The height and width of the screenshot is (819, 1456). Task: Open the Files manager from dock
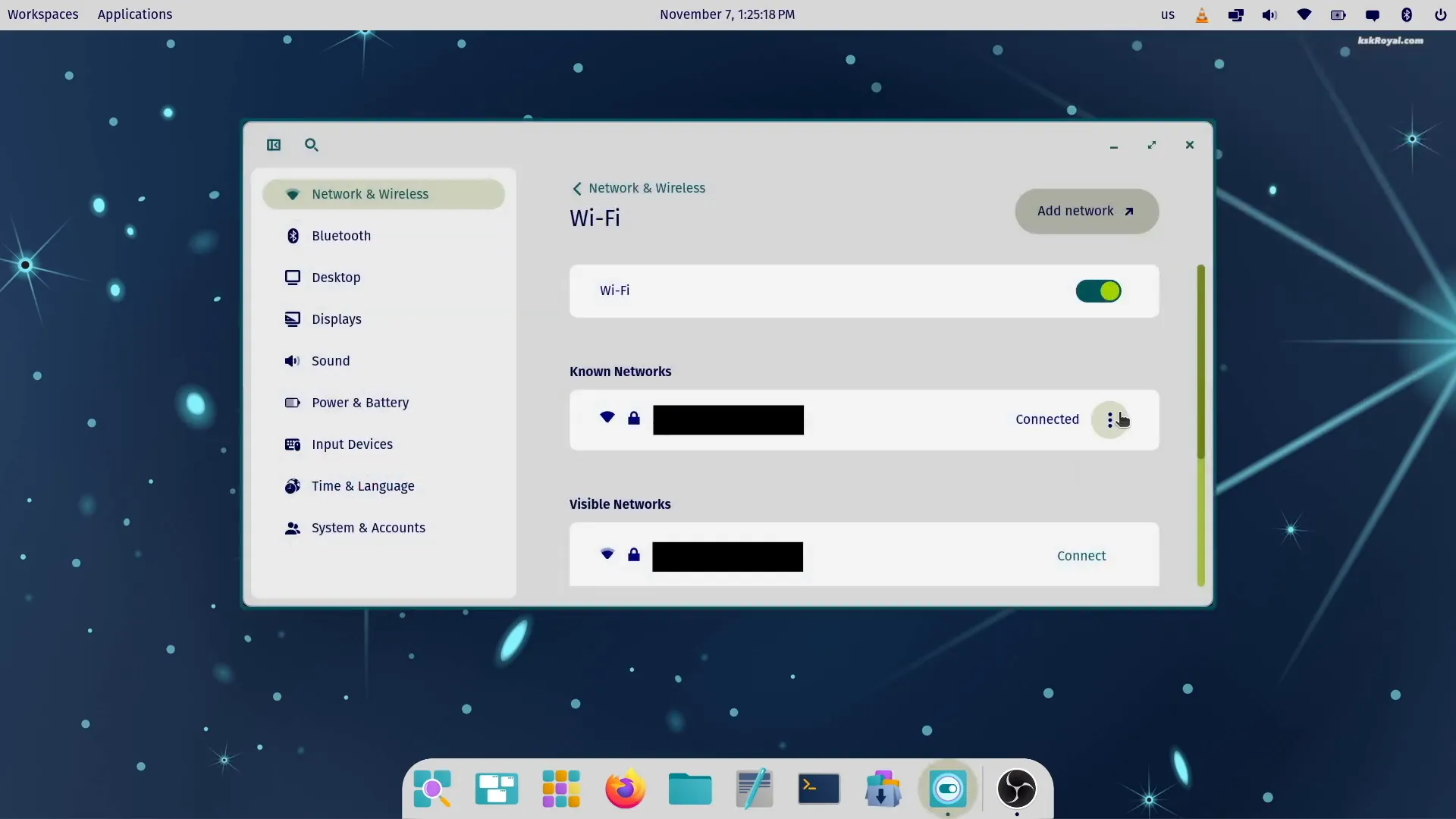[x=690, y=789]
